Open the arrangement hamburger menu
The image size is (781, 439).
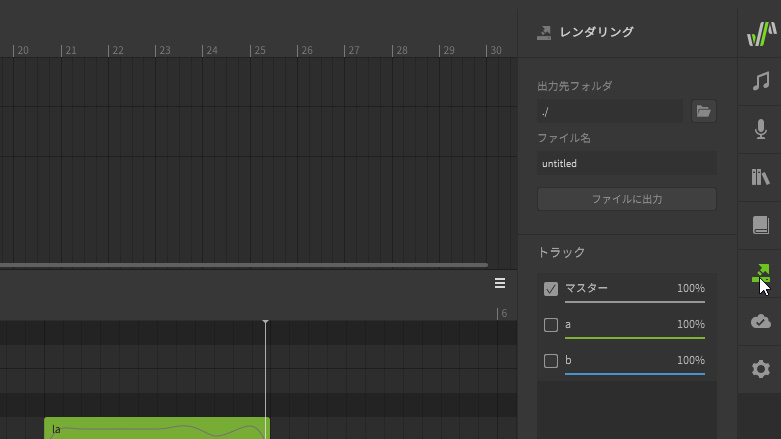coord(500,284)
